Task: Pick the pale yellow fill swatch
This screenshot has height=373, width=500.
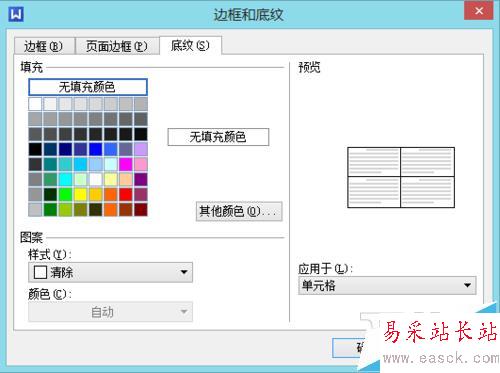Action: (111, 179)
